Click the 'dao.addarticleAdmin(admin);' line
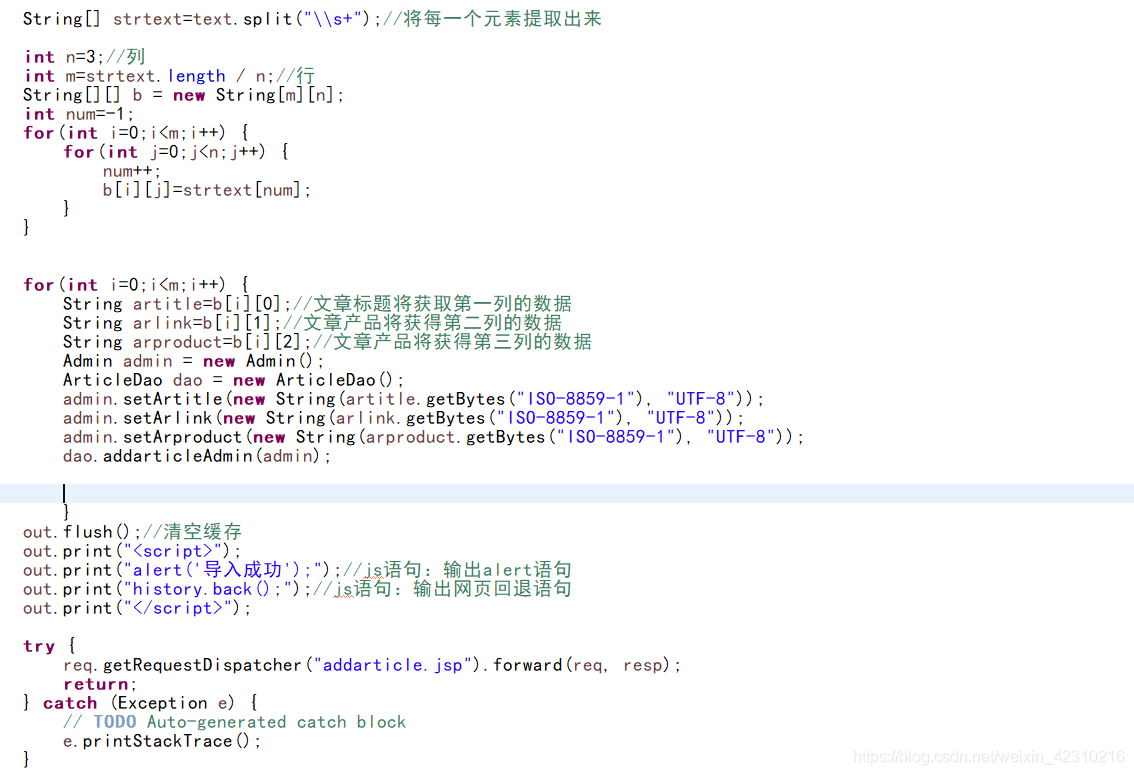 point(197,456)
